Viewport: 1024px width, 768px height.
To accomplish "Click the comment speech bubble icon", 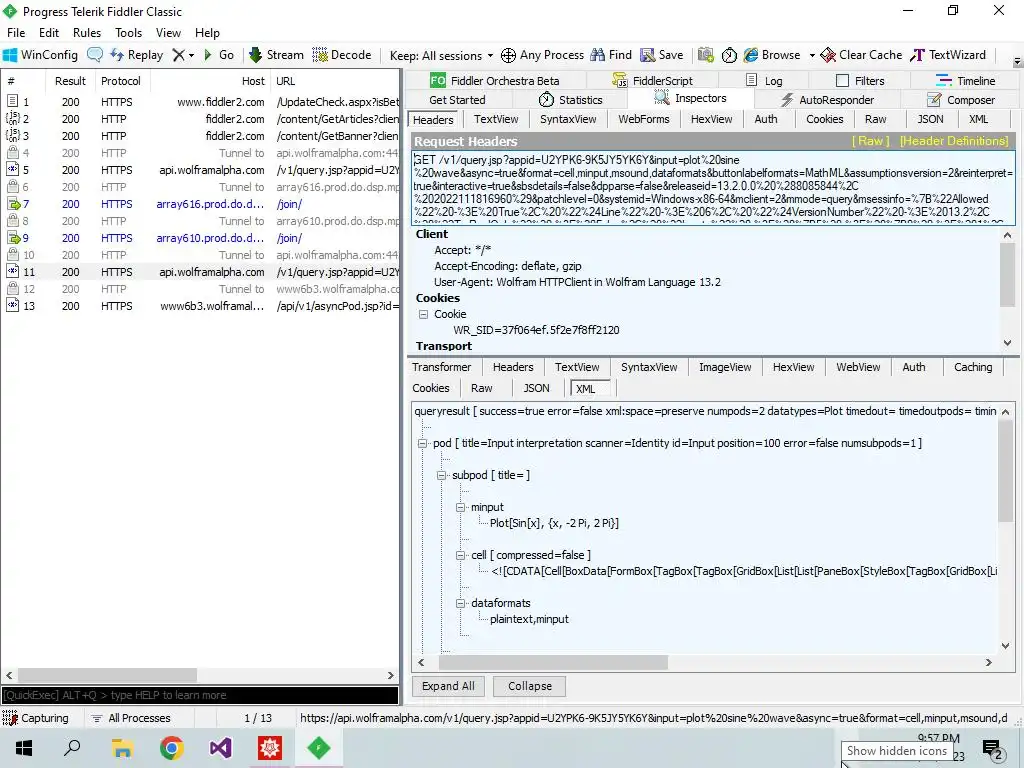I will [95, 55].
